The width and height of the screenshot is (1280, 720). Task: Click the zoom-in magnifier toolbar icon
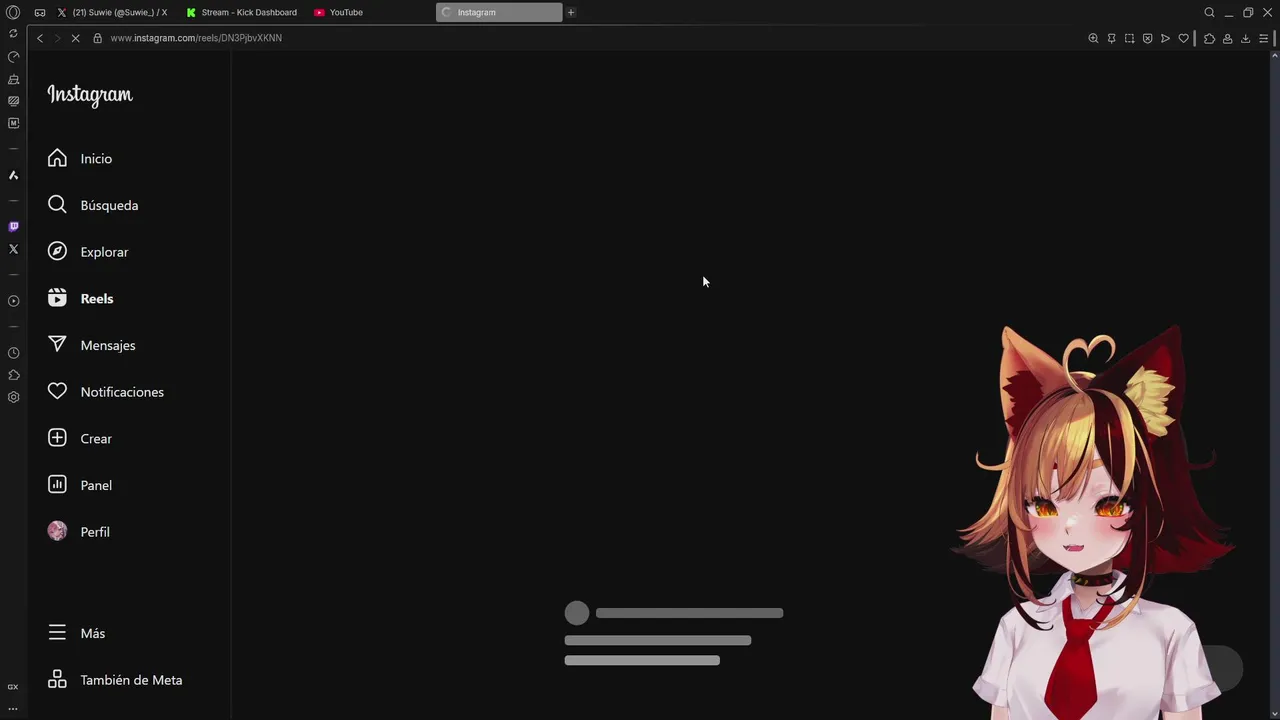[1093, 38]
